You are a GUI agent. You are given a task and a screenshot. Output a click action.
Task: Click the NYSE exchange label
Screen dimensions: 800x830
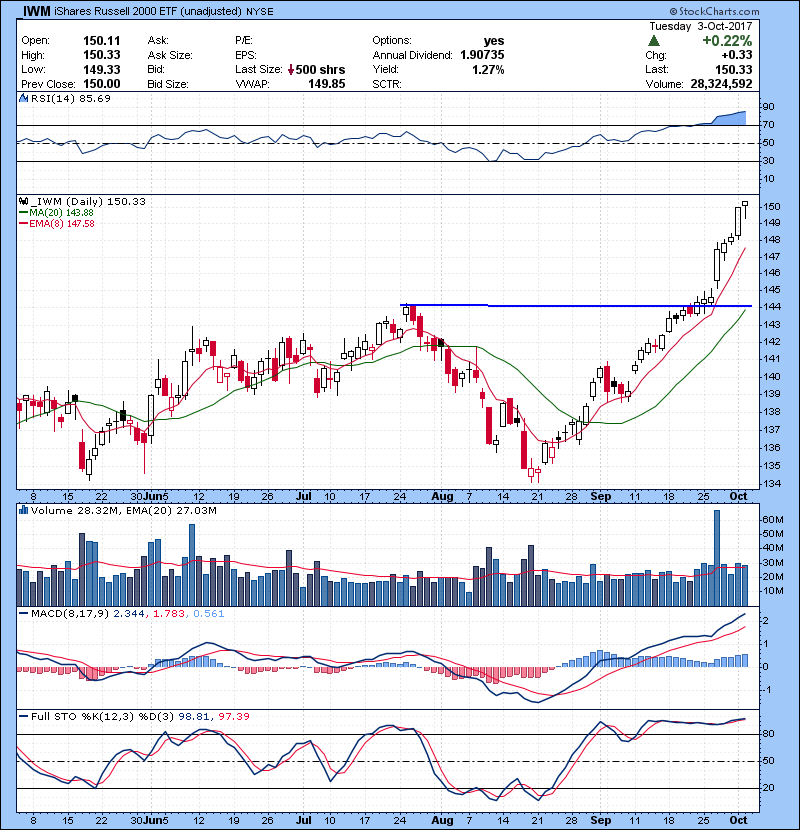pos(260,11)
